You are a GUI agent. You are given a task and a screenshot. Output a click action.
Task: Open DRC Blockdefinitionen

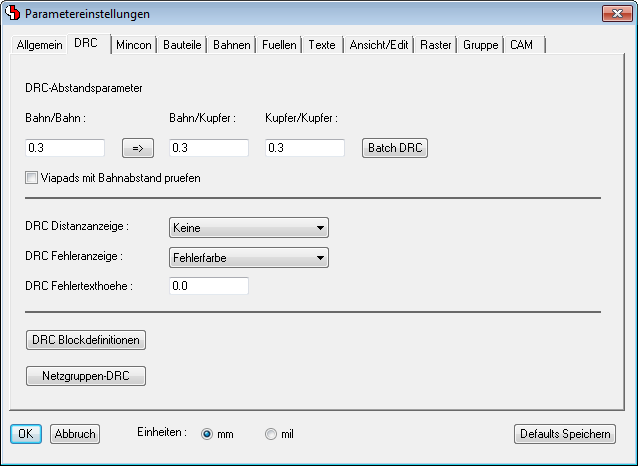86,340
